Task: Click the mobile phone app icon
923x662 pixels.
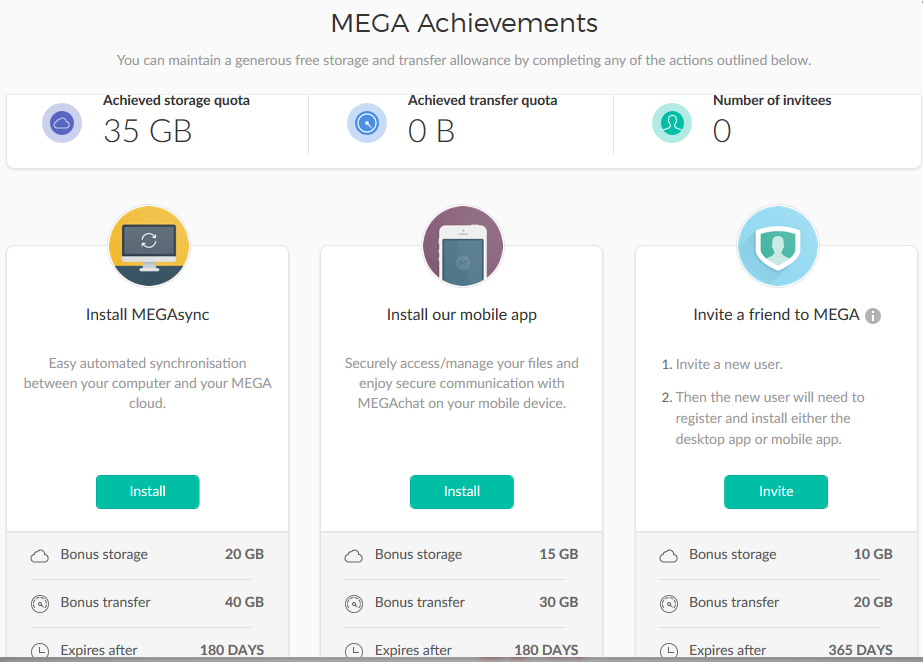Action: [x=462, y=246]
